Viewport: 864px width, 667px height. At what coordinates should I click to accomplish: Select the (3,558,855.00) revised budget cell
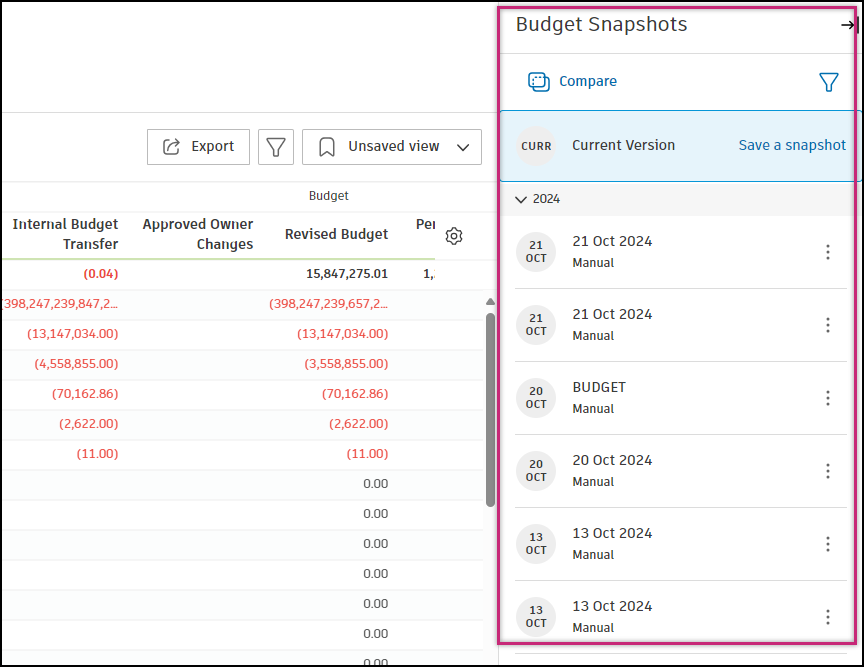346,364
